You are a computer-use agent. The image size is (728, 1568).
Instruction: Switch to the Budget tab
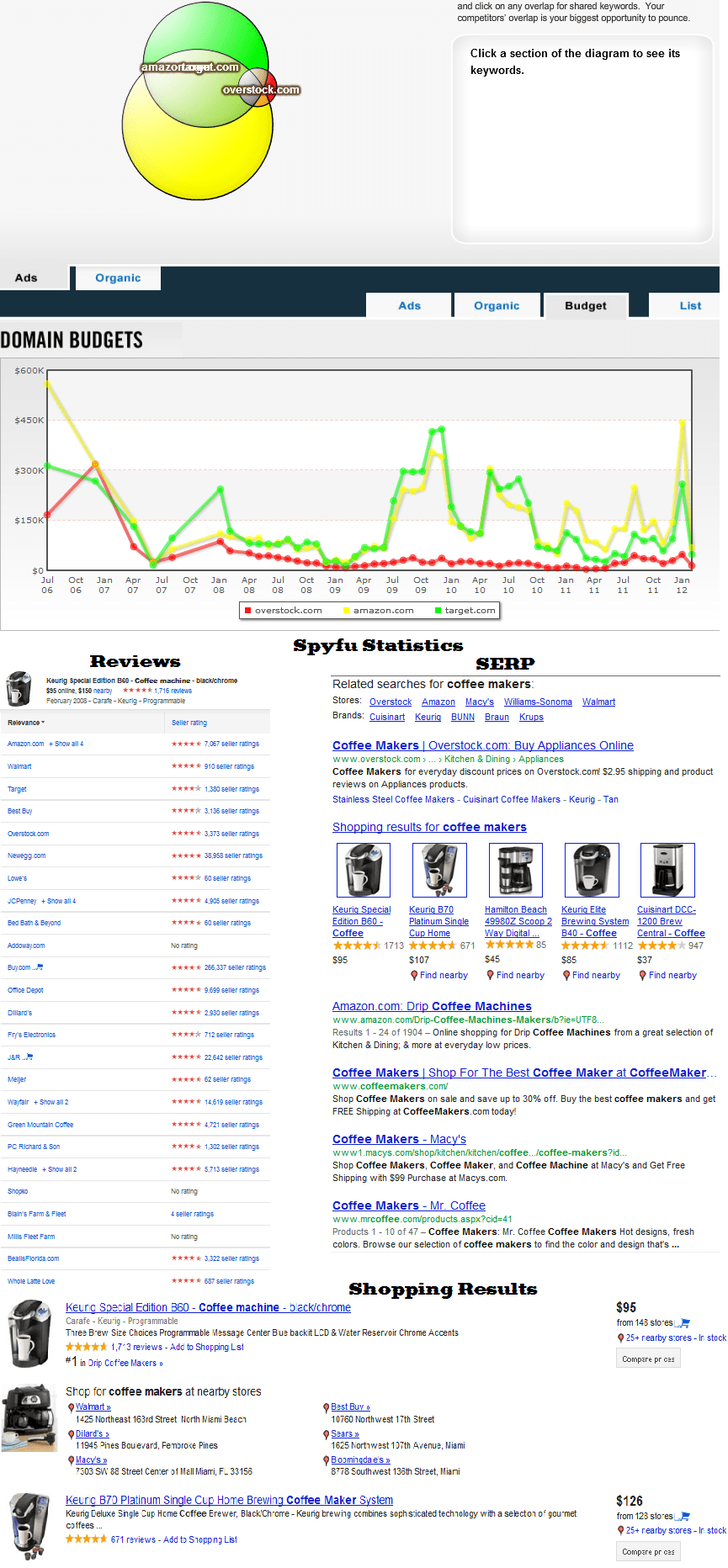tap(586, 306)
